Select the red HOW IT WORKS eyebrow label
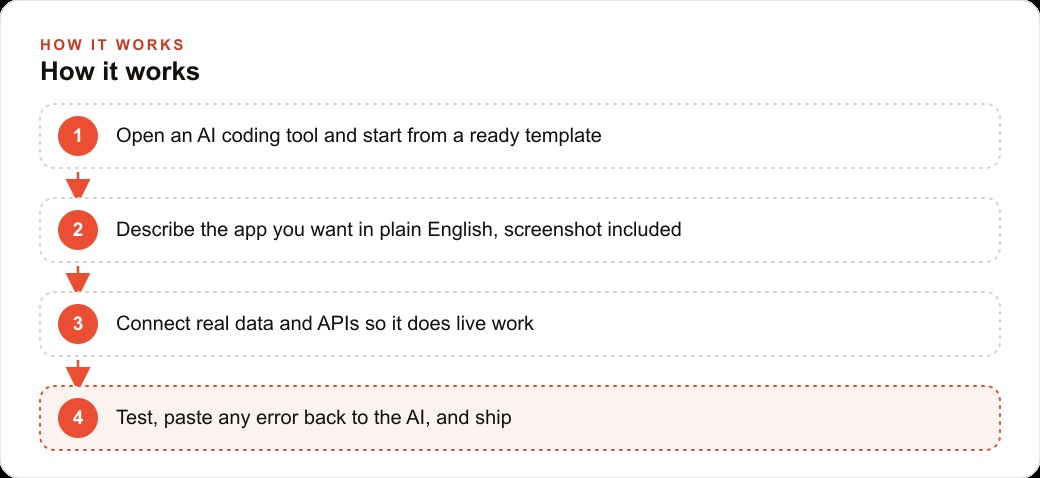The image size is (1040, 478). tap(112, 45)
